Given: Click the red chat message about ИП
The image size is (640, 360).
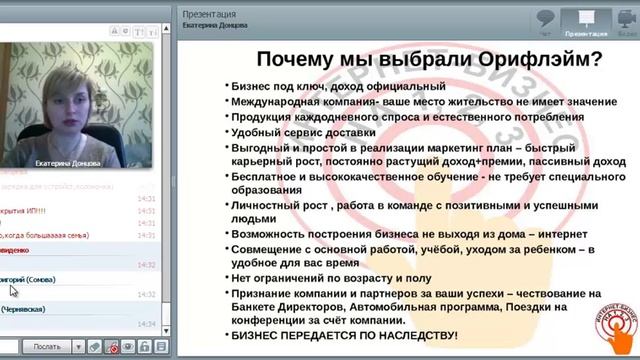Looking at the screenshot, I should [x=23, y=211].
